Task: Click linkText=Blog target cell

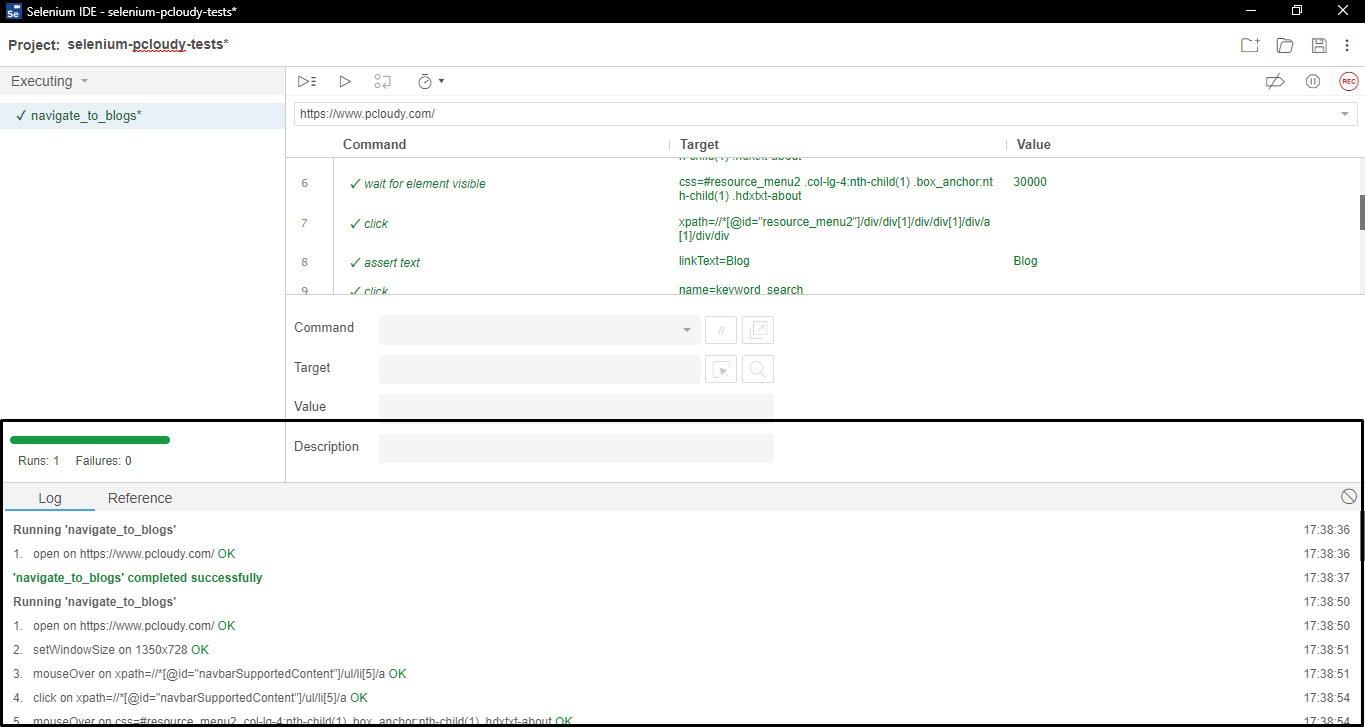Action: pos(714,261)
